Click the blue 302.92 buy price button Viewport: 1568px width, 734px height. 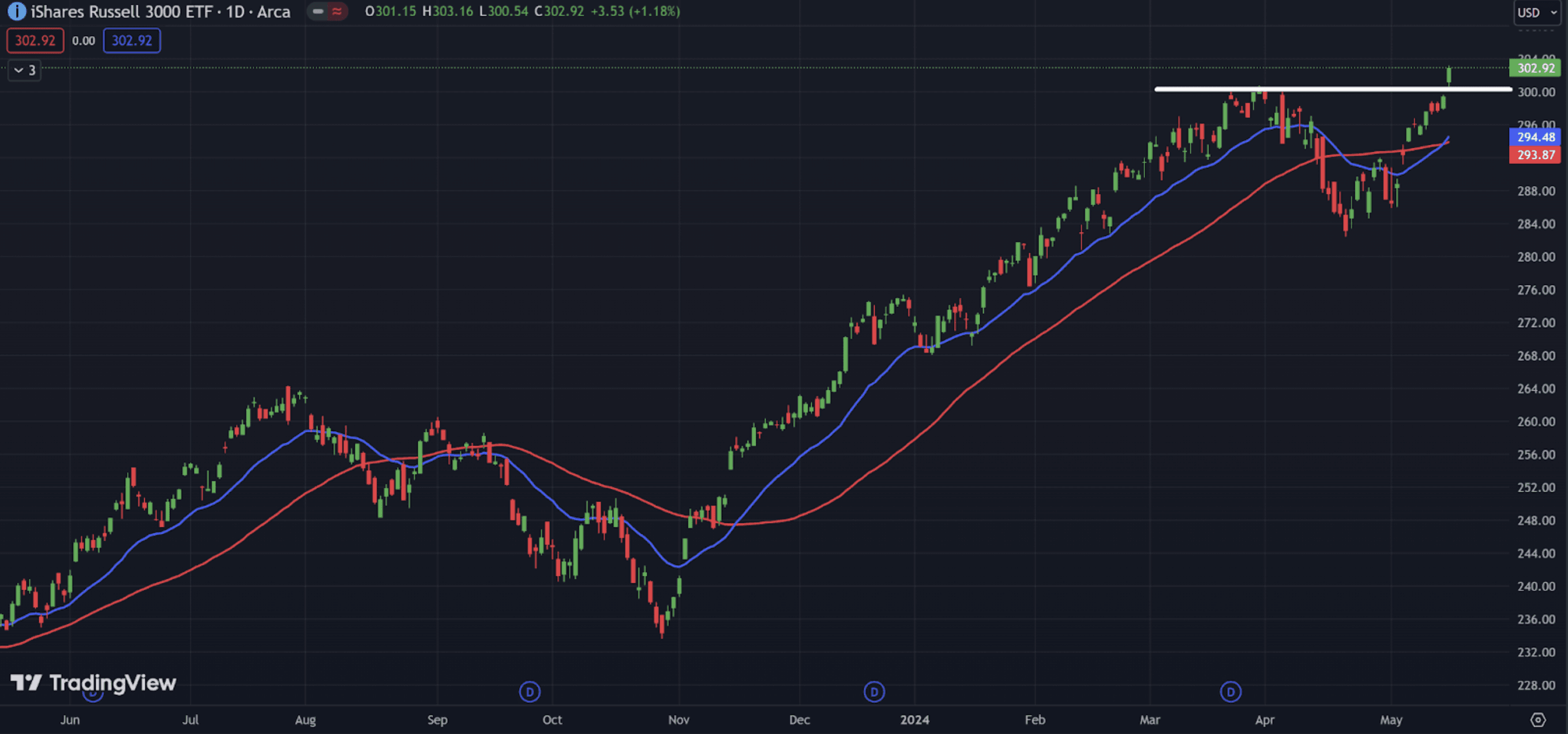[x=132, y=41]
